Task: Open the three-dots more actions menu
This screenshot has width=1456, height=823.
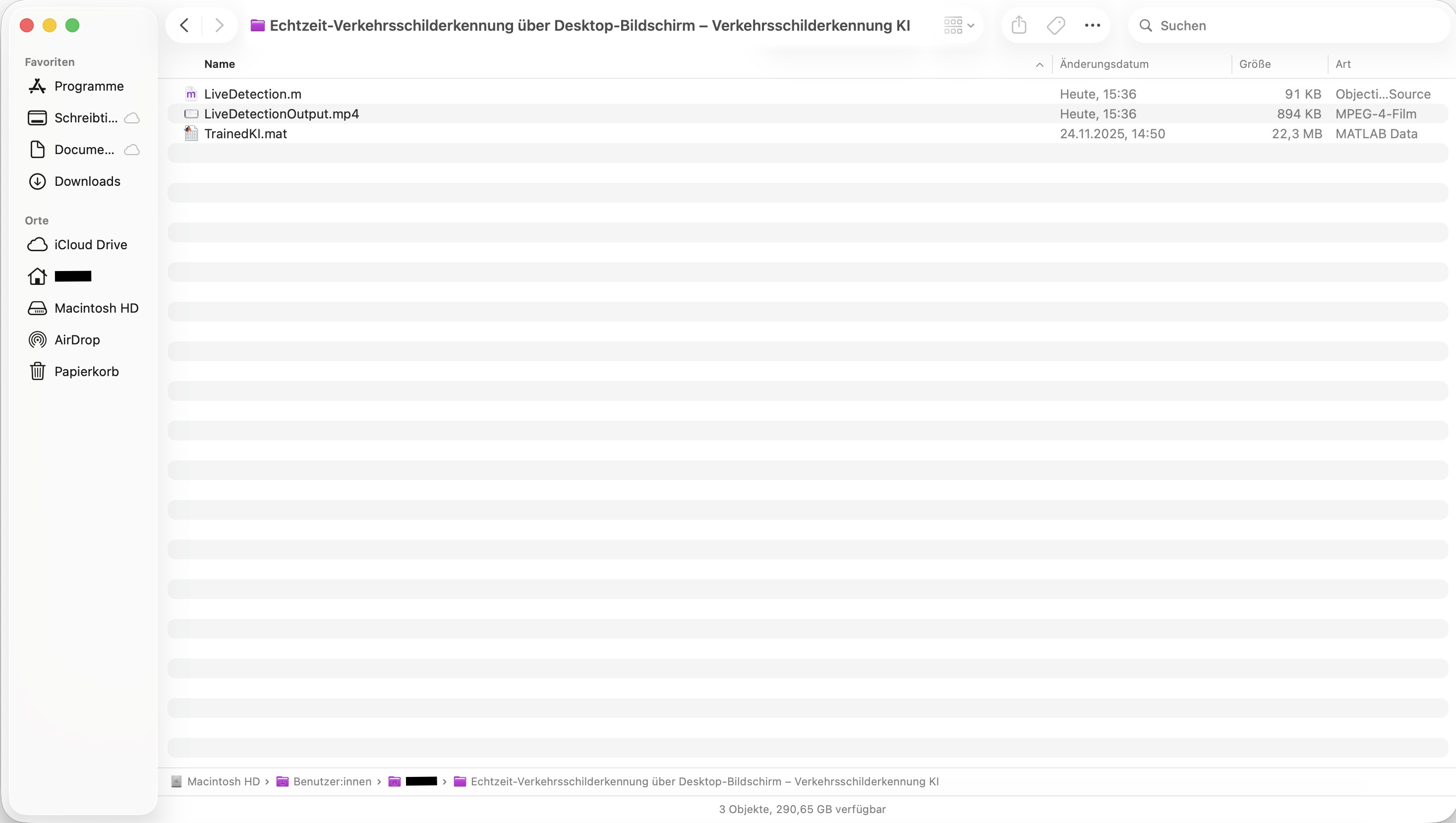Action: (1092, 25)
